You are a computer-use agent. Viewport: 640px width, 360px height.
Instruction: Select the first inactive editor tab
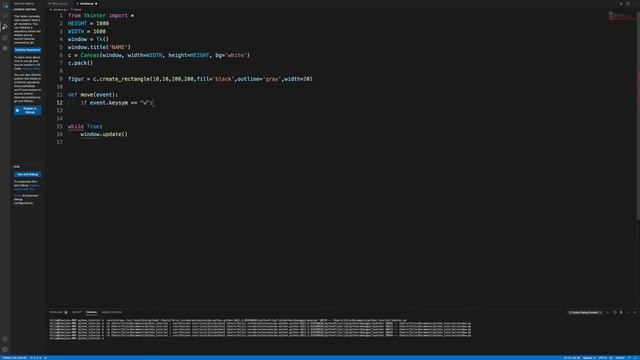59,4
